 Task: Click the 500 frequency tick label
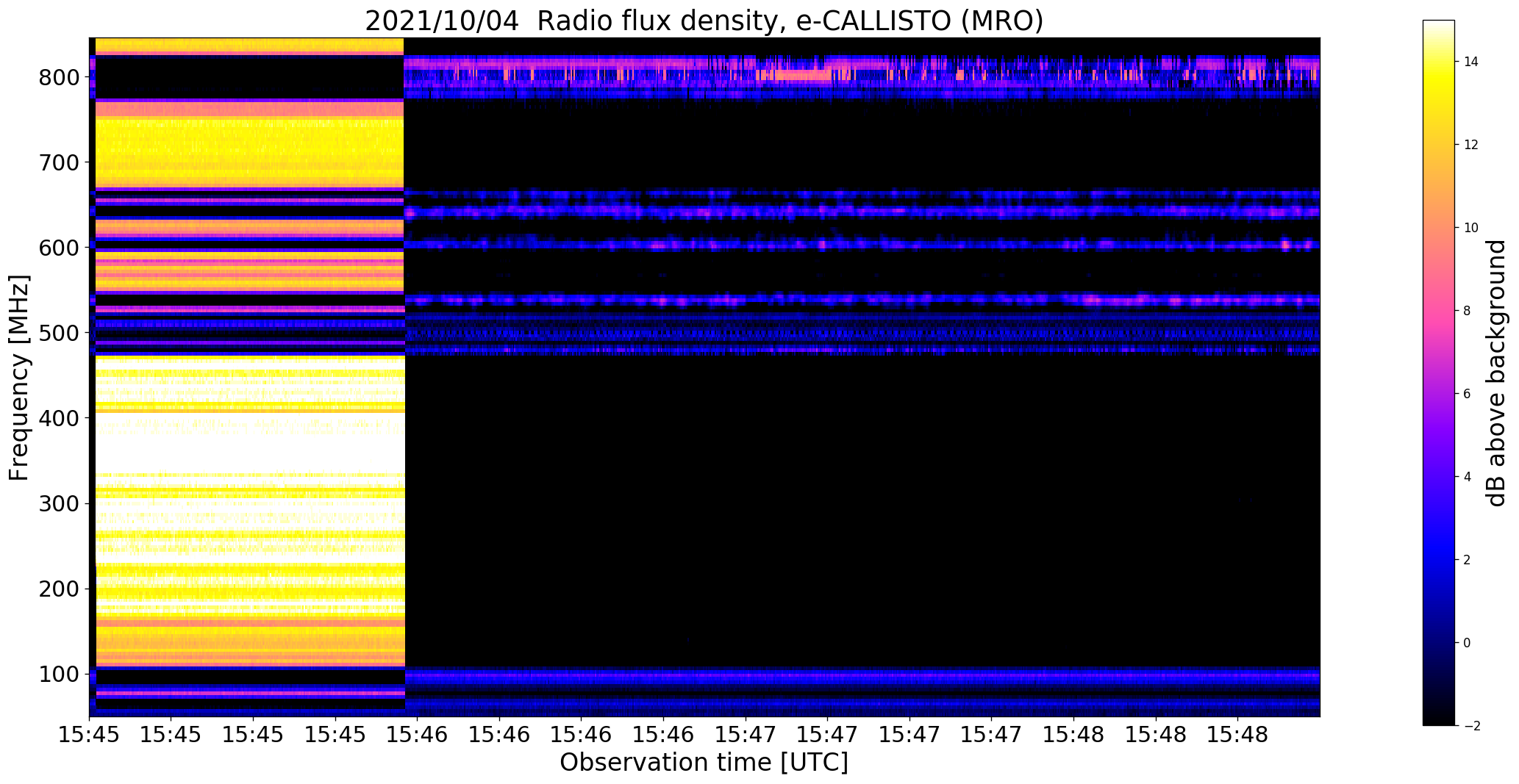pyautogui.click(x=58, y=333)
